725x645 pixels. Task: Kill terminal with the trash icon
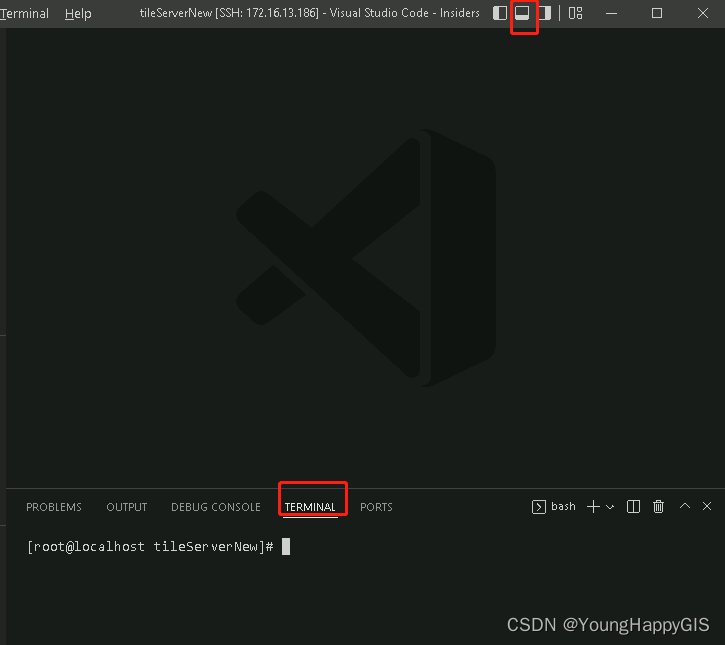tap(658, 507)
